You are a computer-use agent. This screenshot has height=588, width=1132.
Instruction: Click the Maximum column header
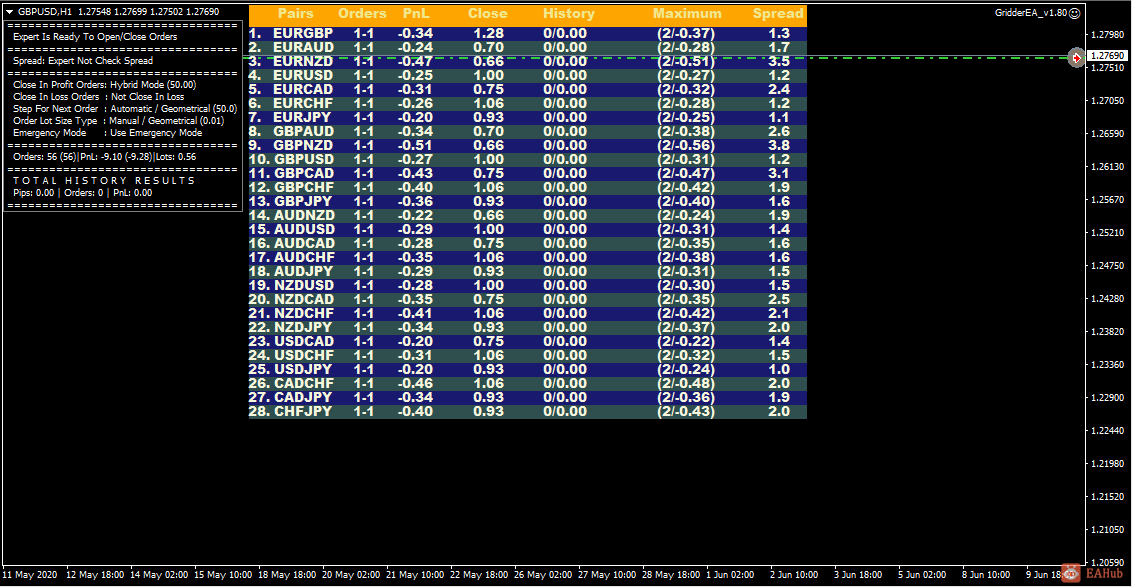tap(687, 14)
